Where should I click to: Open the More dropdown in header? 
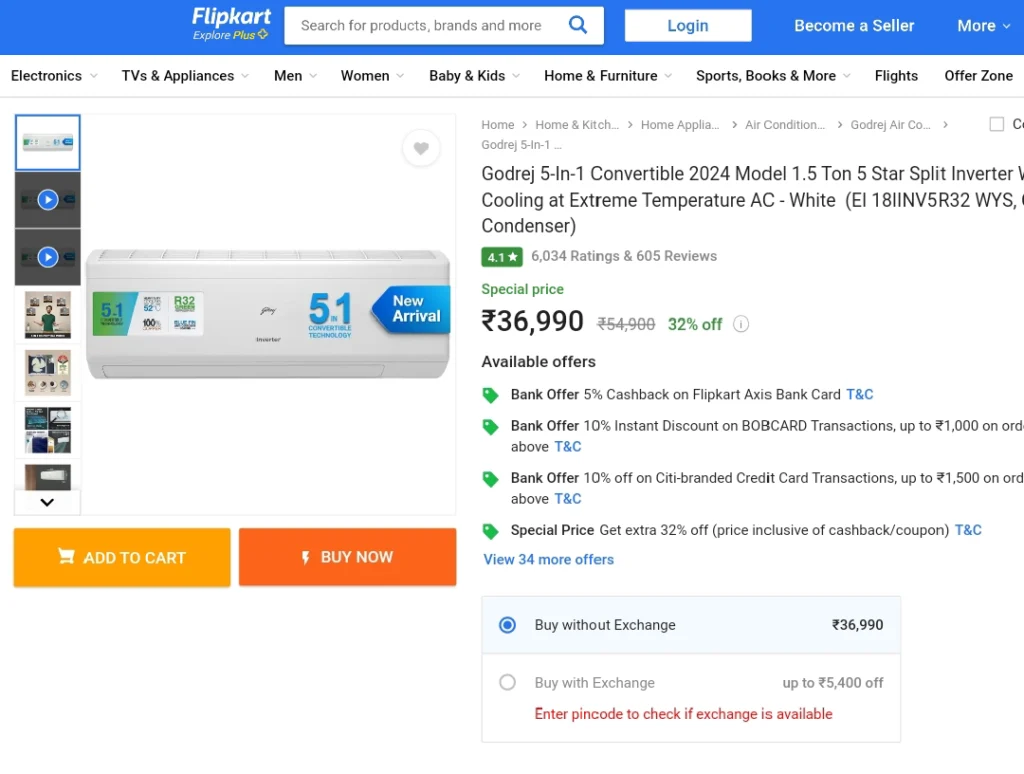coord(984,25)
